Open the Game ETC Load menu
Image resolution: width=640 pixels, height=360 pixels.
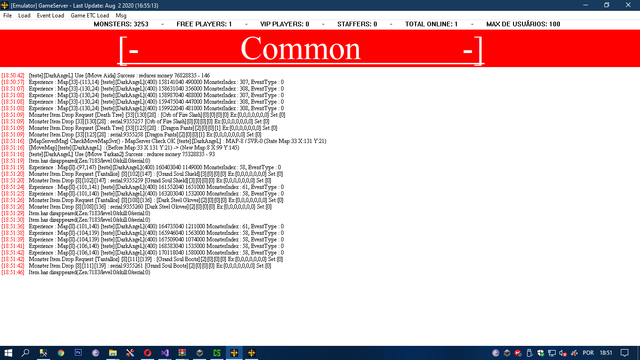coord(90,16)
